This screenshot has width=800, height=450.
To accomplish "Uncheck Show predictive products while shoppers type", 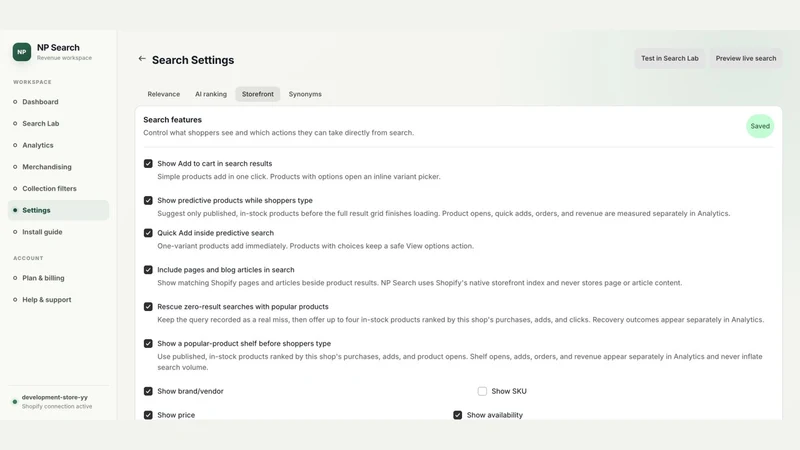I will 148,201.
